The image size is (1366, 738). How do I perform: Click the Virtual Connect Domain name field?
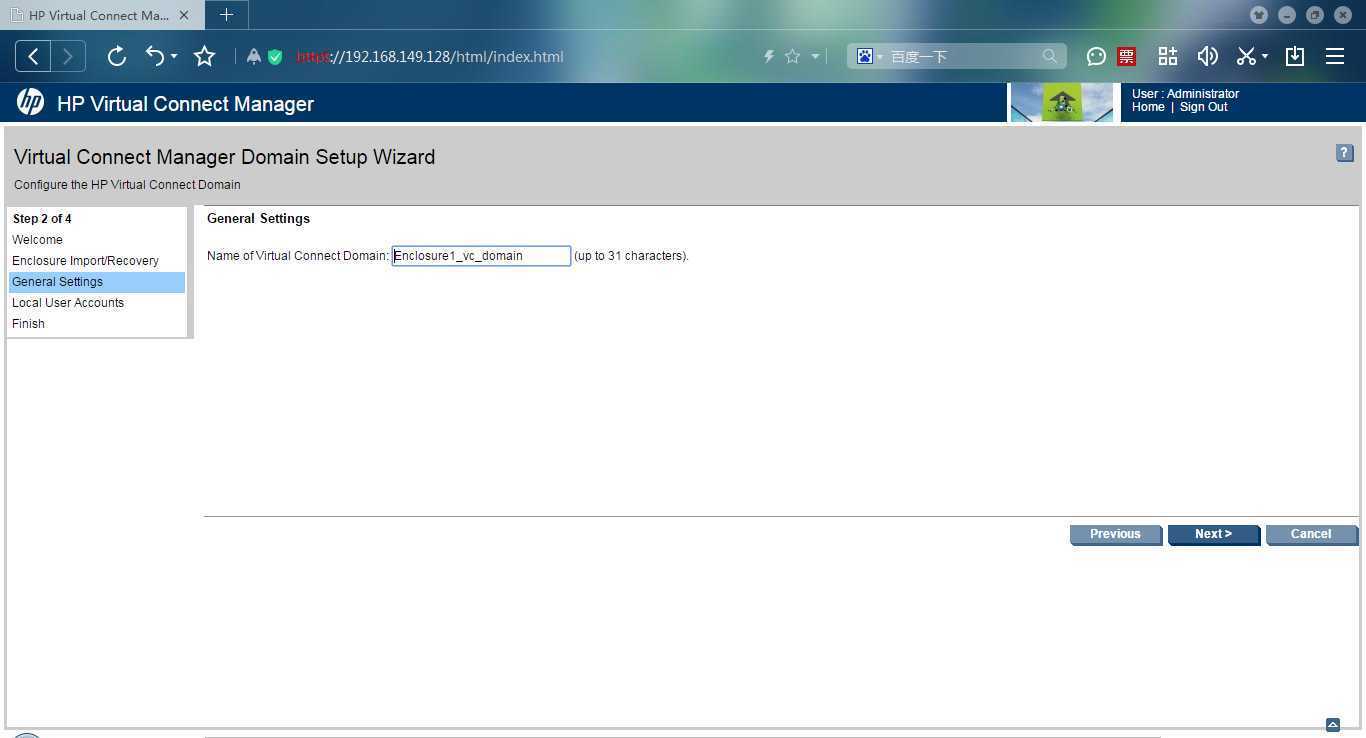coord(481,256)
